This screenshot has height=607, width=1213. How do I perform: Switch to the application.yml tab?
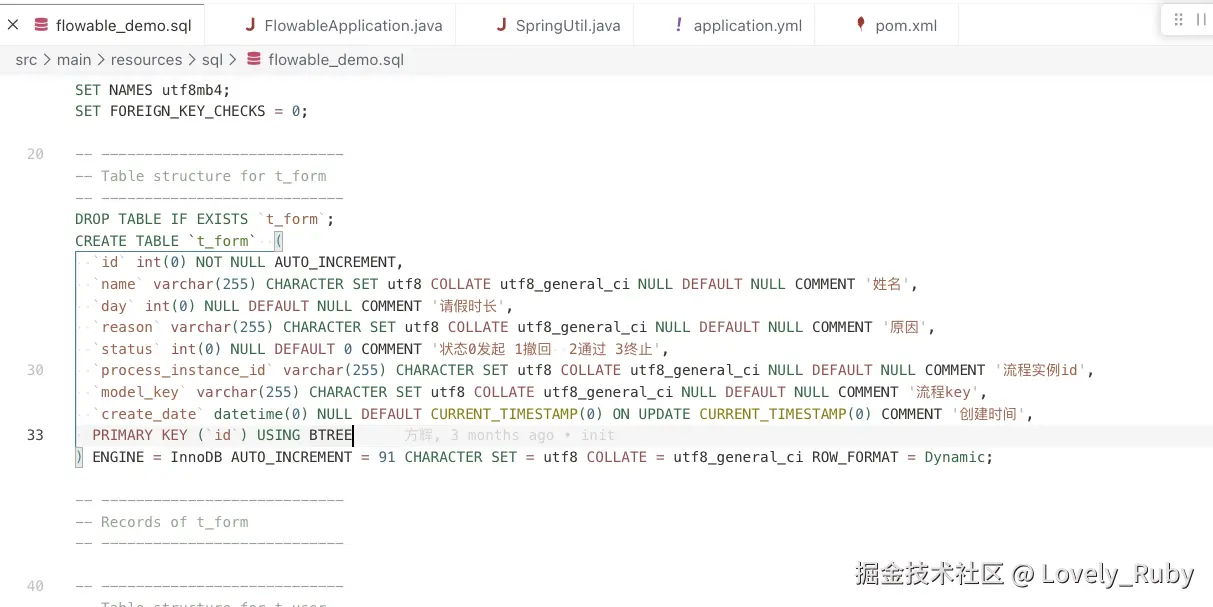[737, 25]
